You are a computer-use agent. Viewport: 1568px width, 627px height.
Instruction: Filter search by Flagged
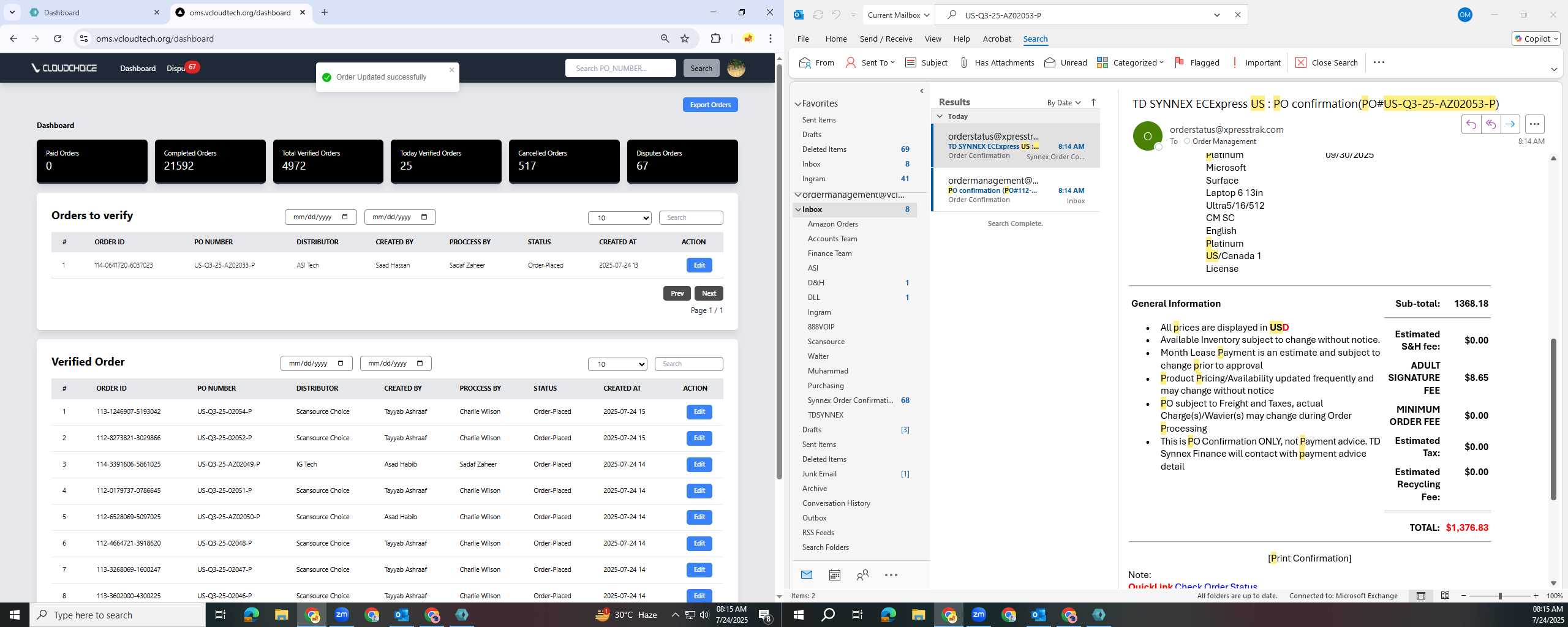point(1197,62)
